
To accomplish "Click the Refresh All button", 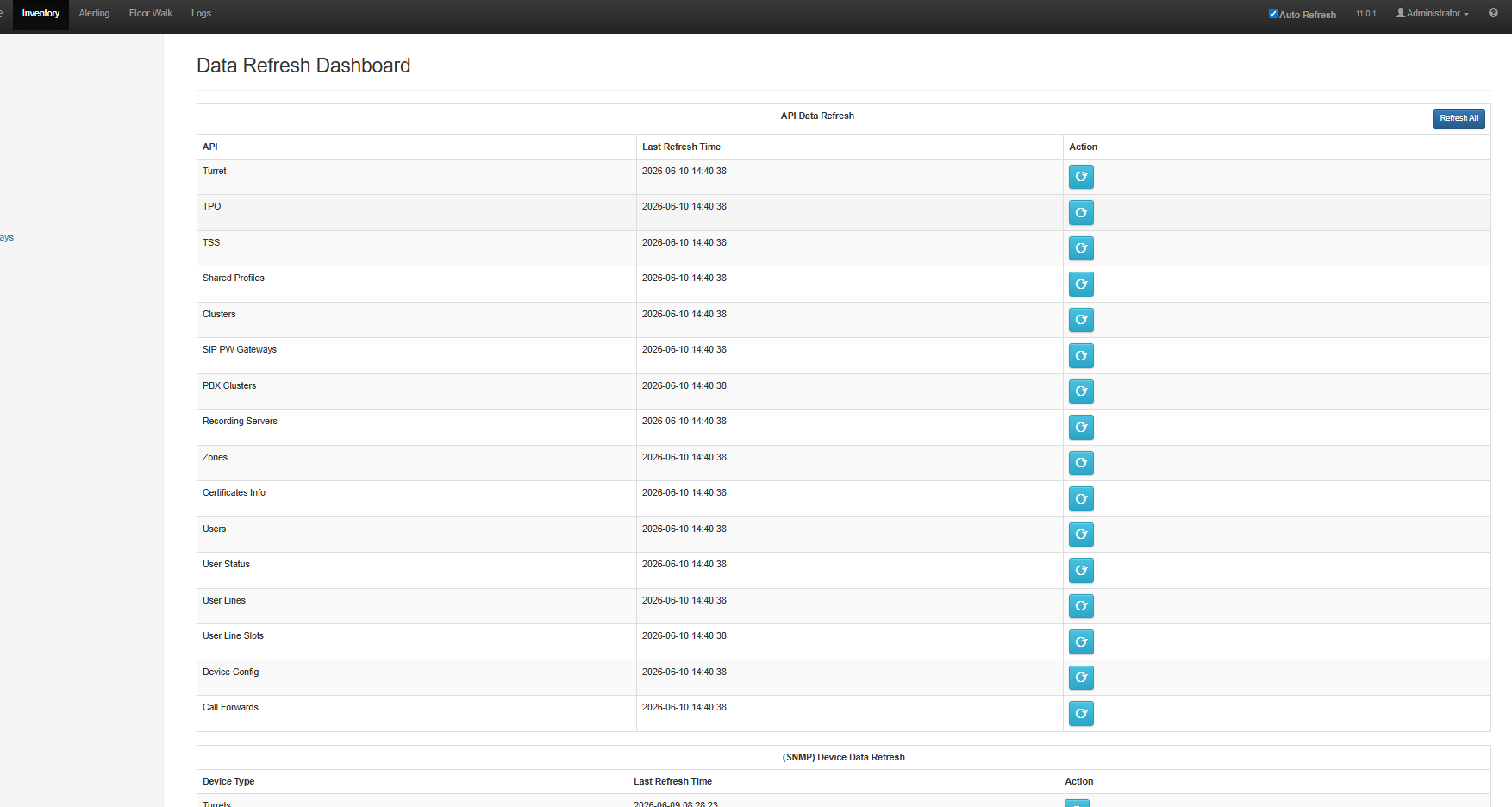I will [1459, 119].
